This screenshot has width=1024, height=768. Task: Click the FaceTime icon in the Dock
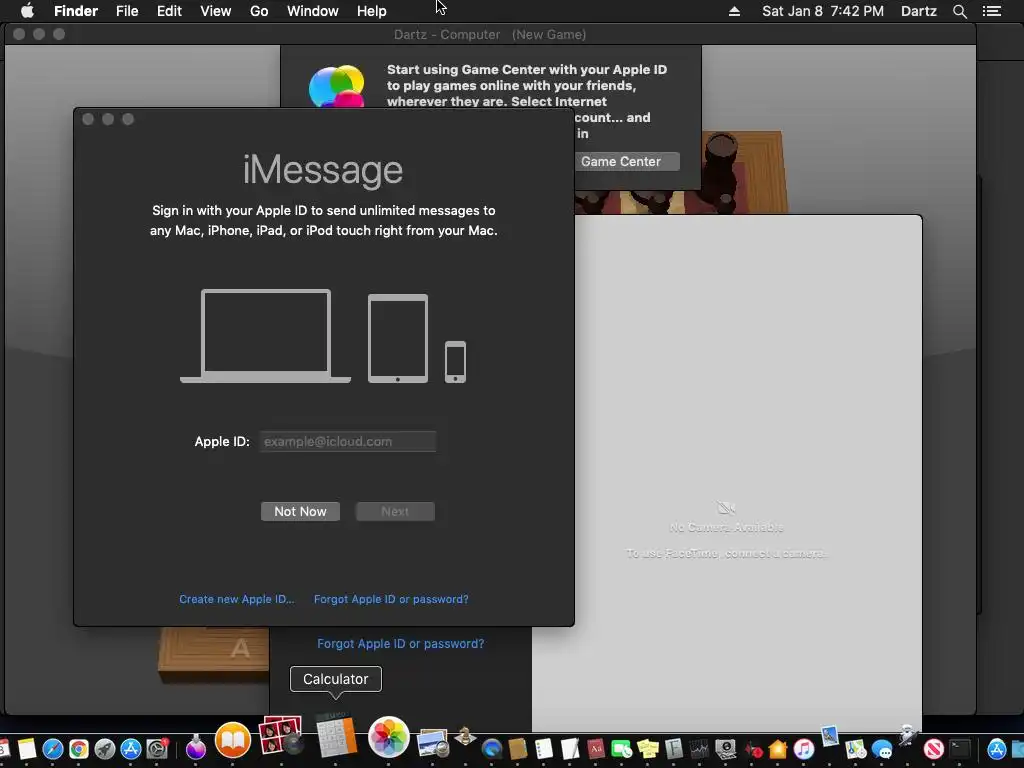pos(622,749)
